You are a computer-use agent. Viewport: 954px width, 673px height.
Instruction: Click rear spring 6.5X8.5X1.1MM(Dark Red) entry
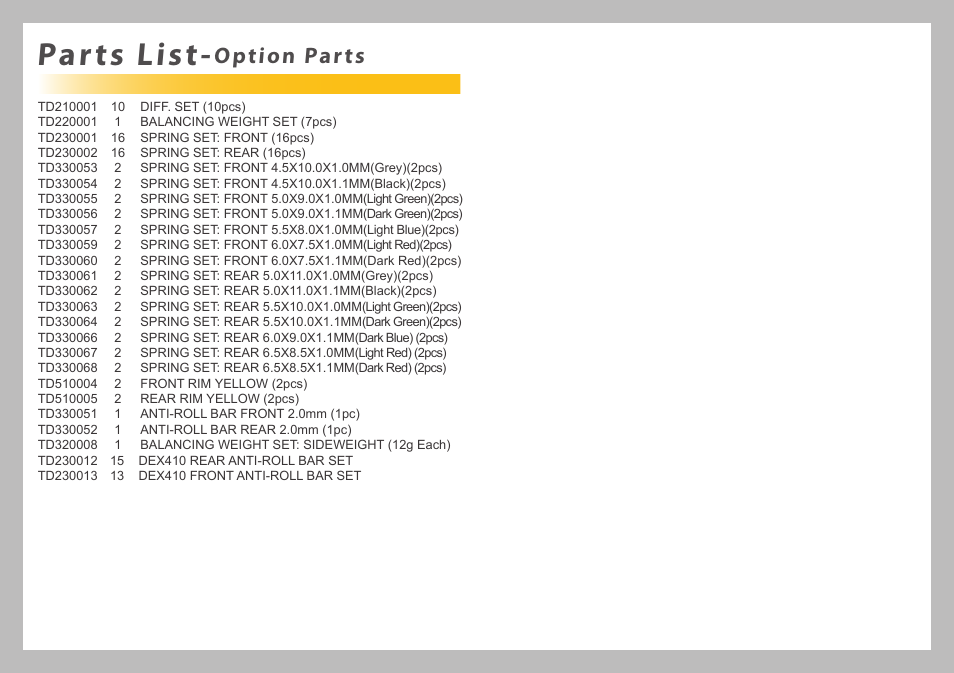pos(293,368)
